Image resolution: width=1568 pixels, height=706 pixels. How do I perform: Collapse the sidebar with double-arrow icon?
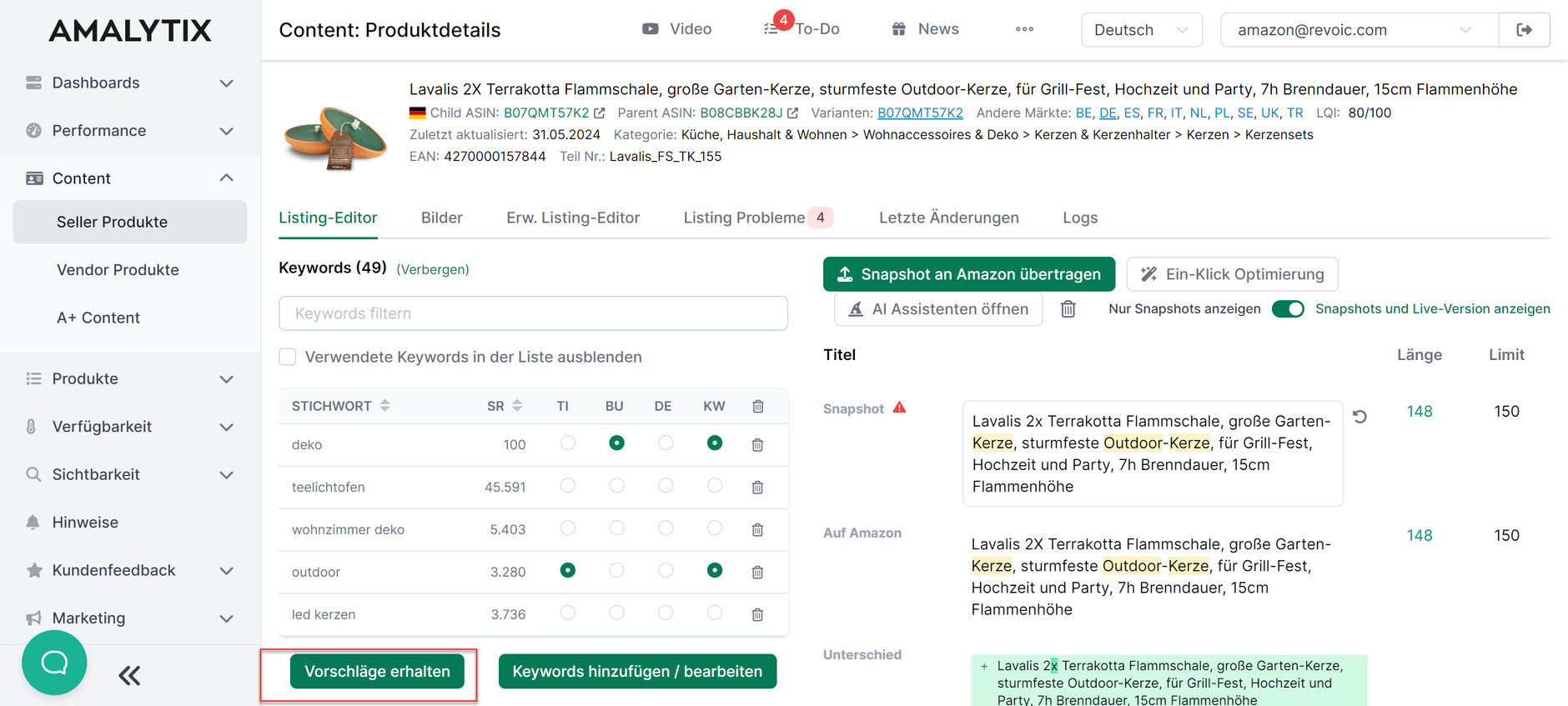coord(129,675)
